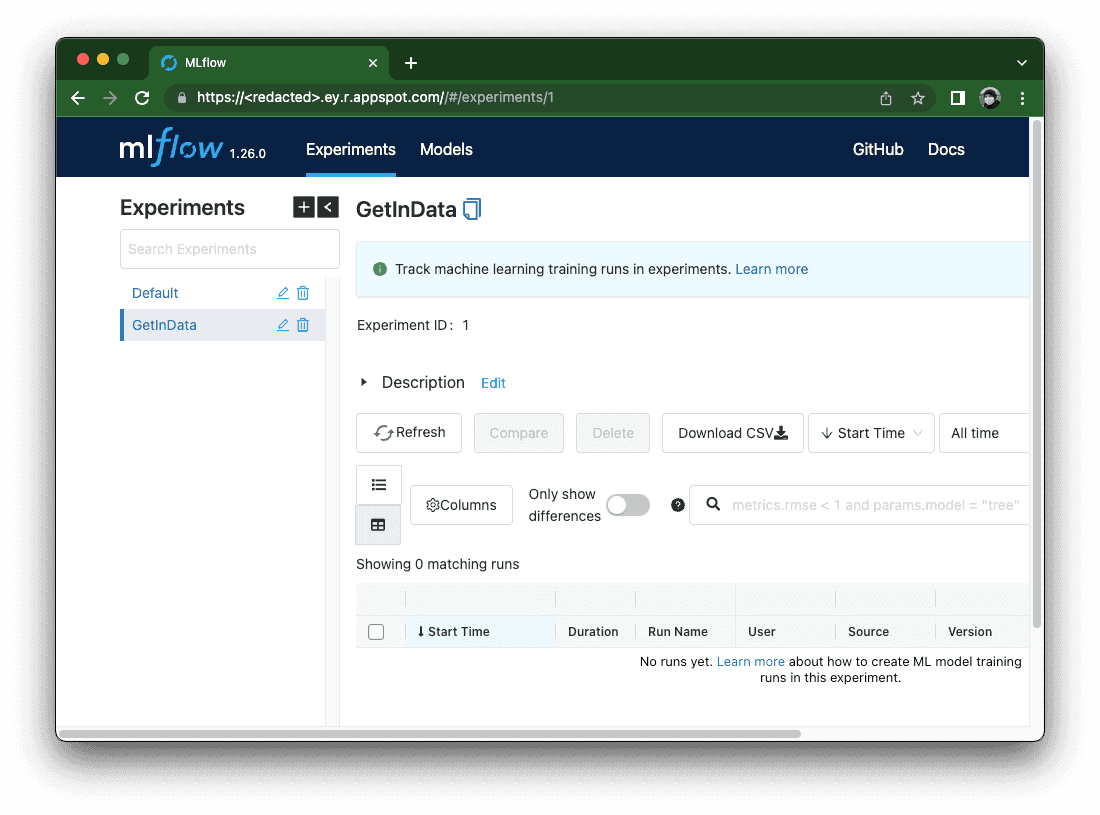Create a new experiment with the plus icon
This screenshot has height=815, width=1100.
[x=304, y=208]
